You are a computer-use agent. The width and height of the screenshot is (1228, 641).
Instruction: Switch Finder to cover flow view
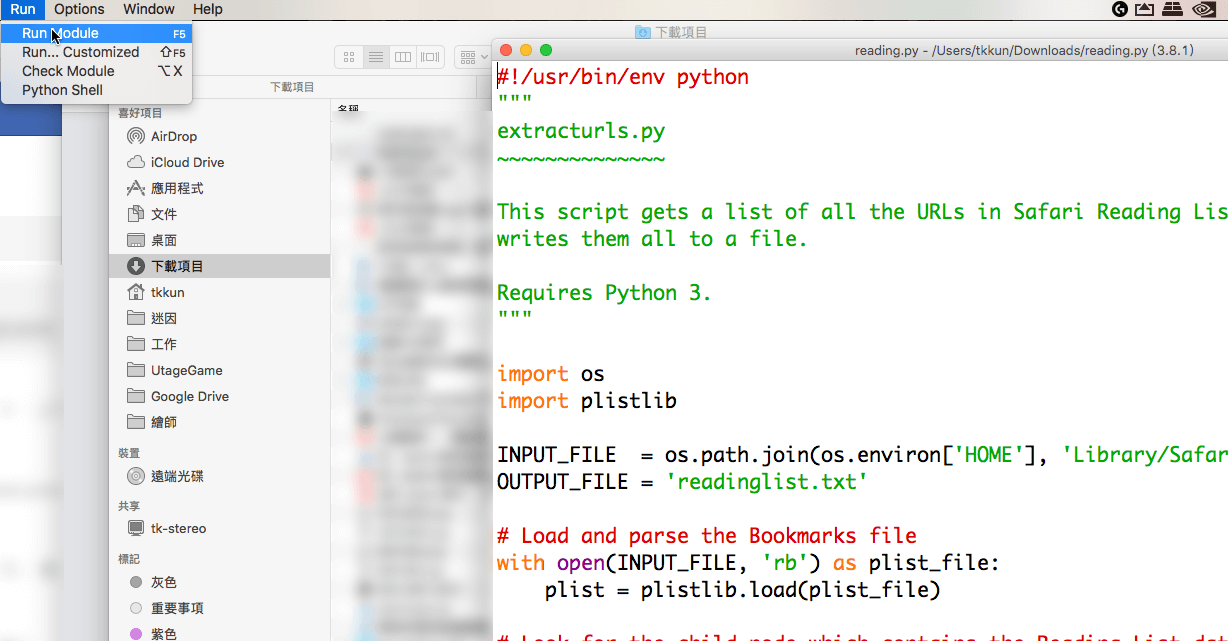[x=430, y=57]
